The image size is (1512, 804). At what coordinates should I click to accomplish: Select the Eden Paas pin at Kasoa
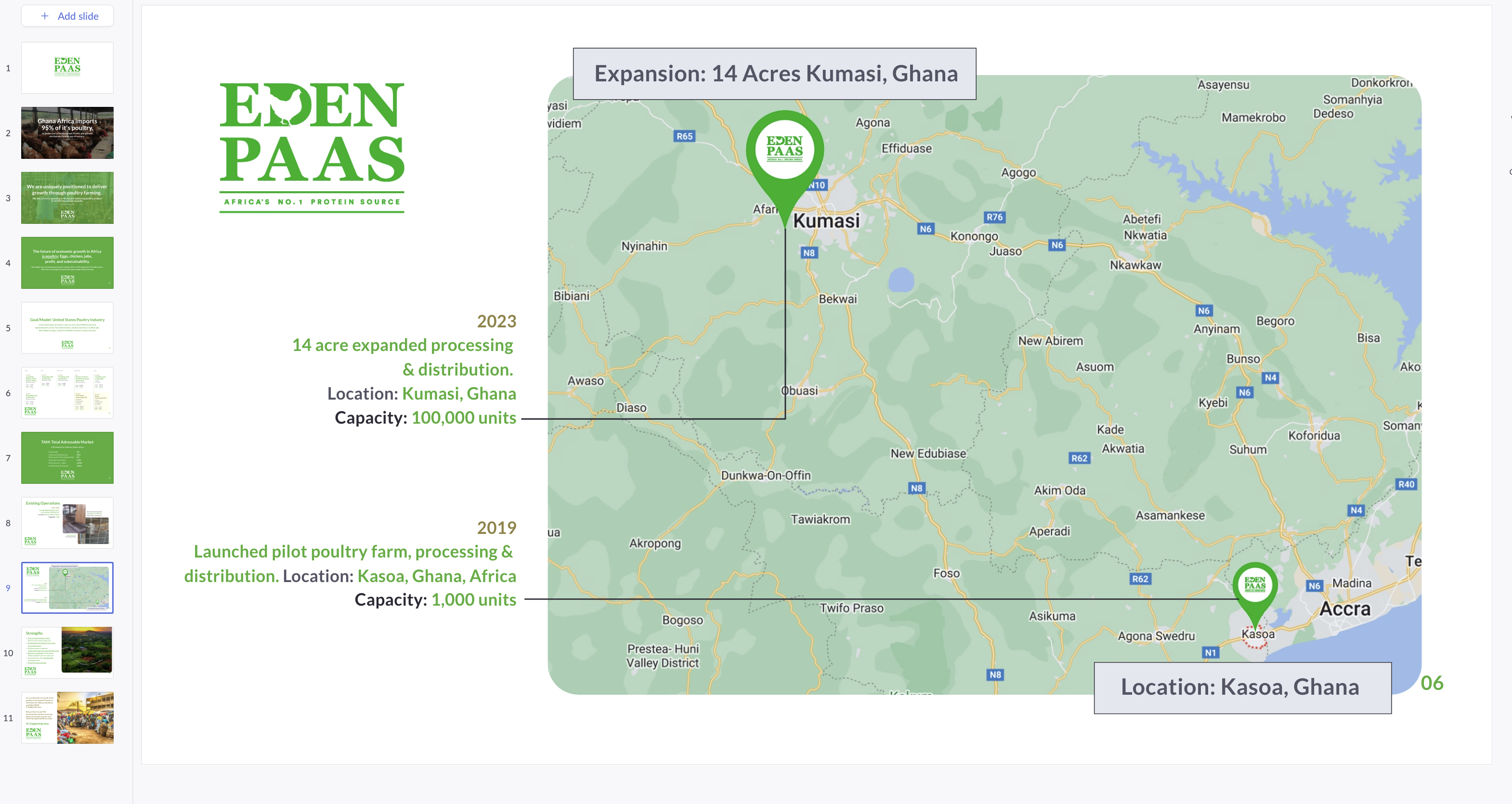1255,587
